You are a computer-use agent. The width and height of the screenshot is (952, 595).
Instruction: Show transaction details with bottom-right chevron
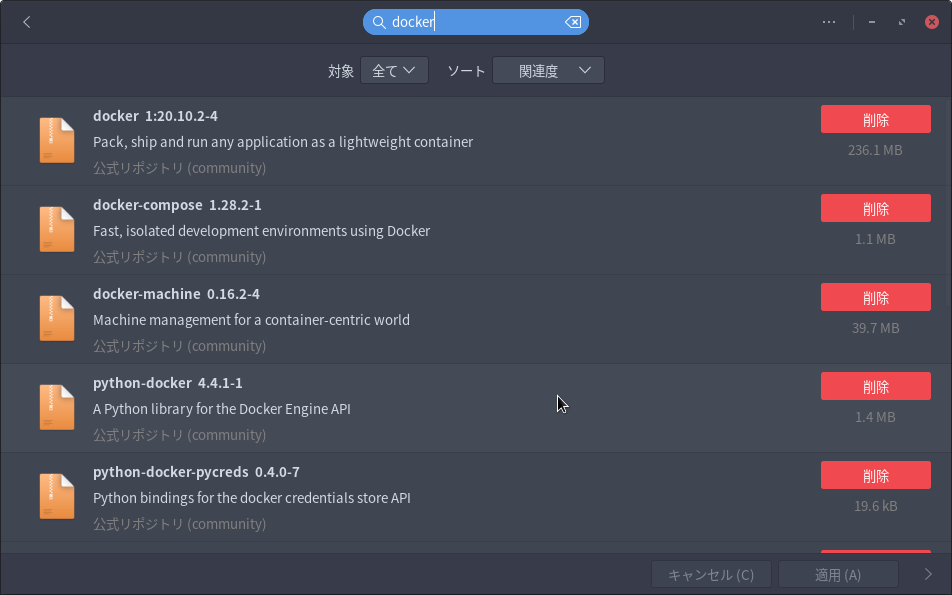point(928,574)
